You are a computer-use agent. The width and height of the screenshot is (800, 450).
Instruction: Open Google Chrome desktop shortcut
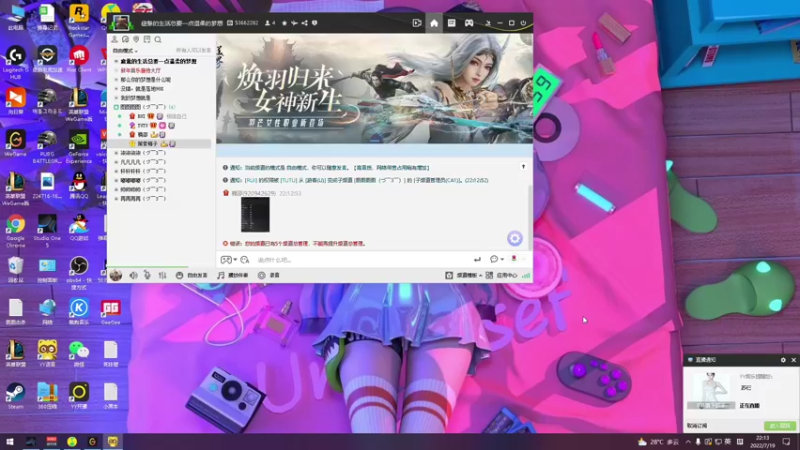(x=15, y=232)
